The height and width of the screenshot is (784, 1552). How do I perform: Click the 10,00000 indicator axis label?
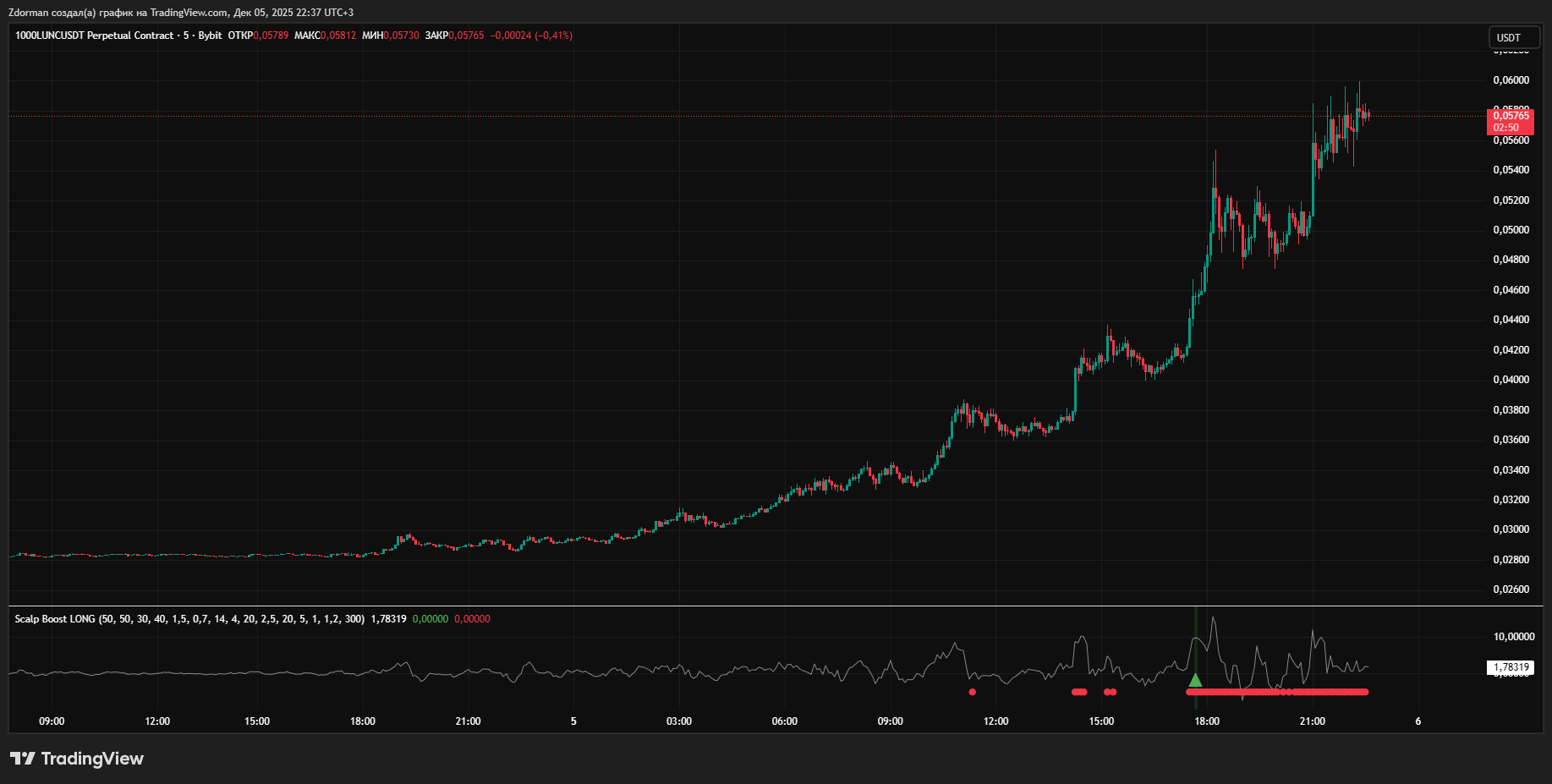click(1514, 637)
